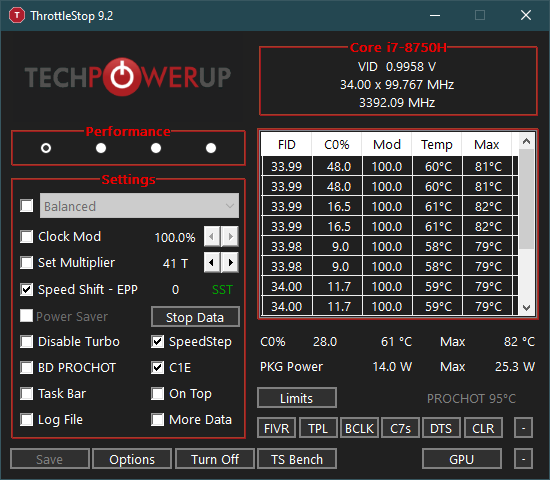Enable the Disable Turbo checkbox
Screen dimensions: 550x480
coord(27,341)
